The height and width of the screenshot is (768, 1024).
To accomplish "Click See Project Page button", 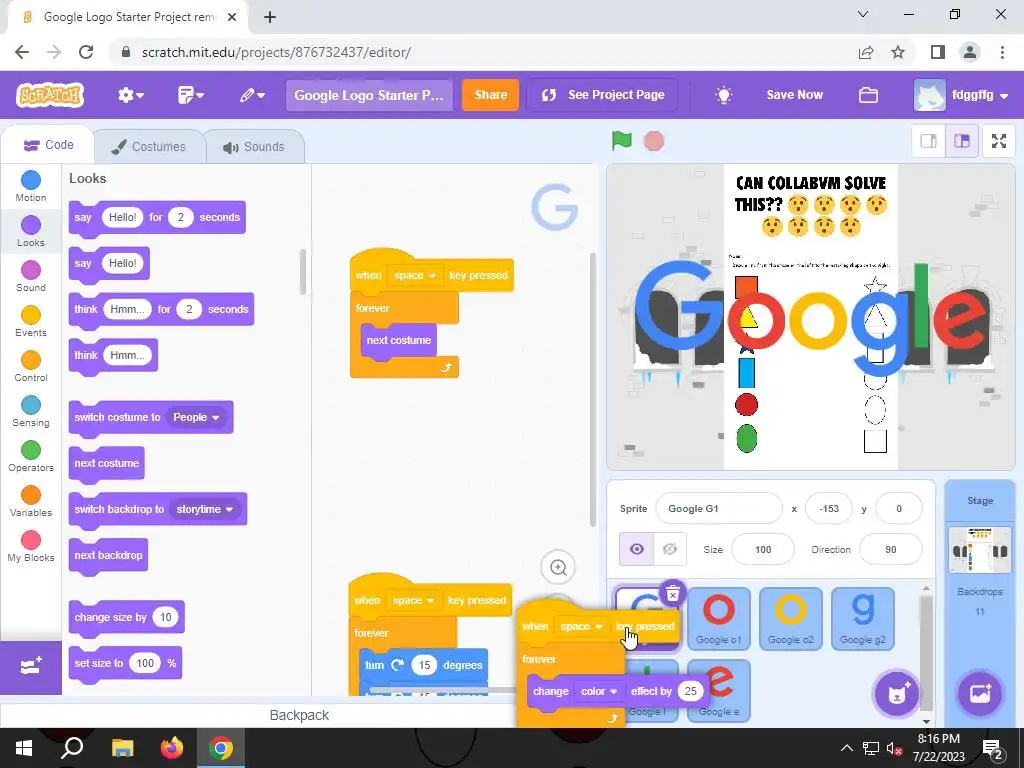I will tap(602, 95).
